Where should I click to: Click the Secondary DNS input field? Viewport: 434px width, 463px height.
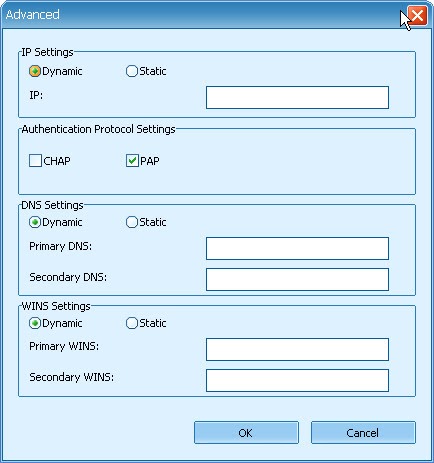[297, 279]
